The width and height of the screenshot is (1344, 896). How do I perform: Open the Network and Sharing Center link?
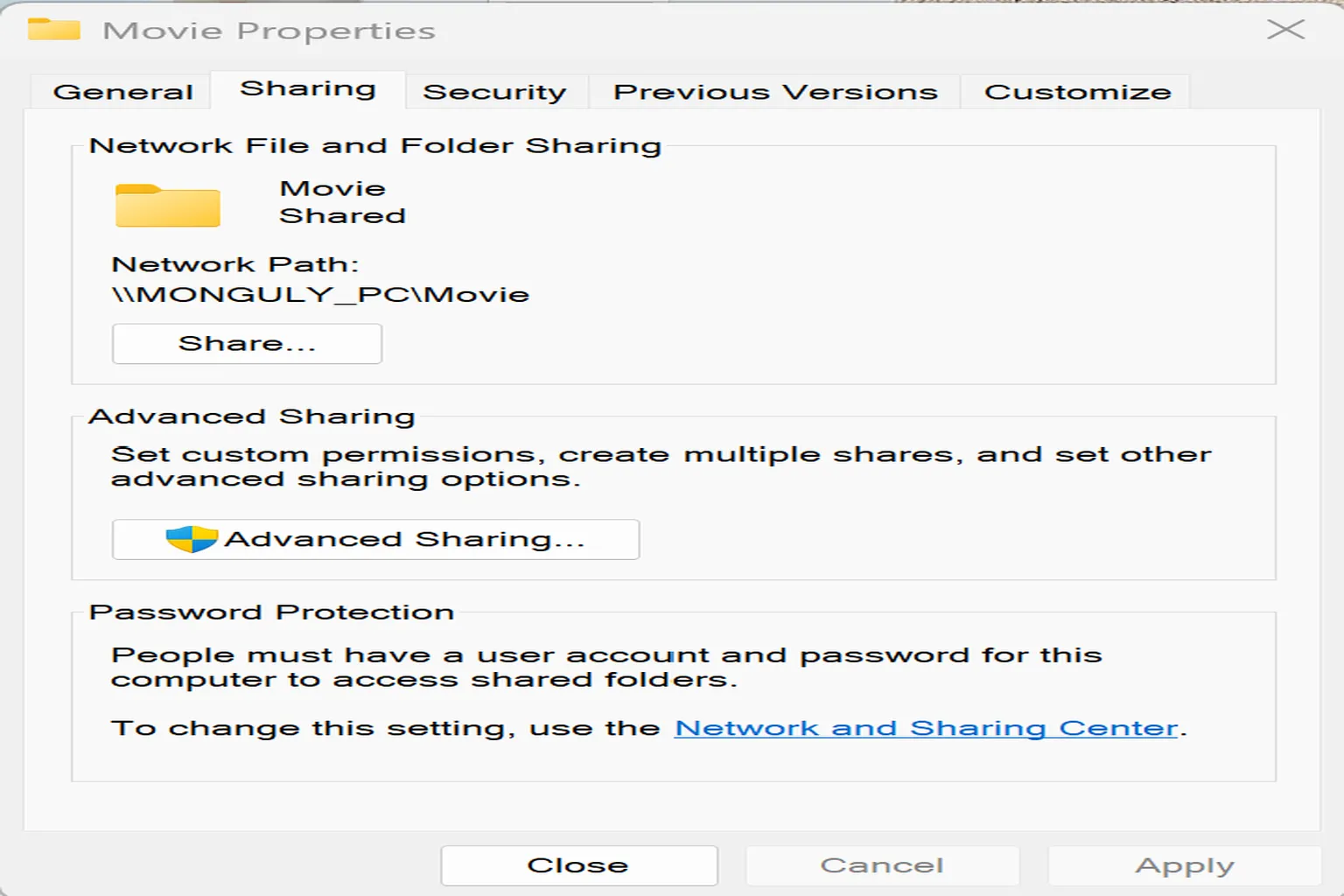(926, 728)
